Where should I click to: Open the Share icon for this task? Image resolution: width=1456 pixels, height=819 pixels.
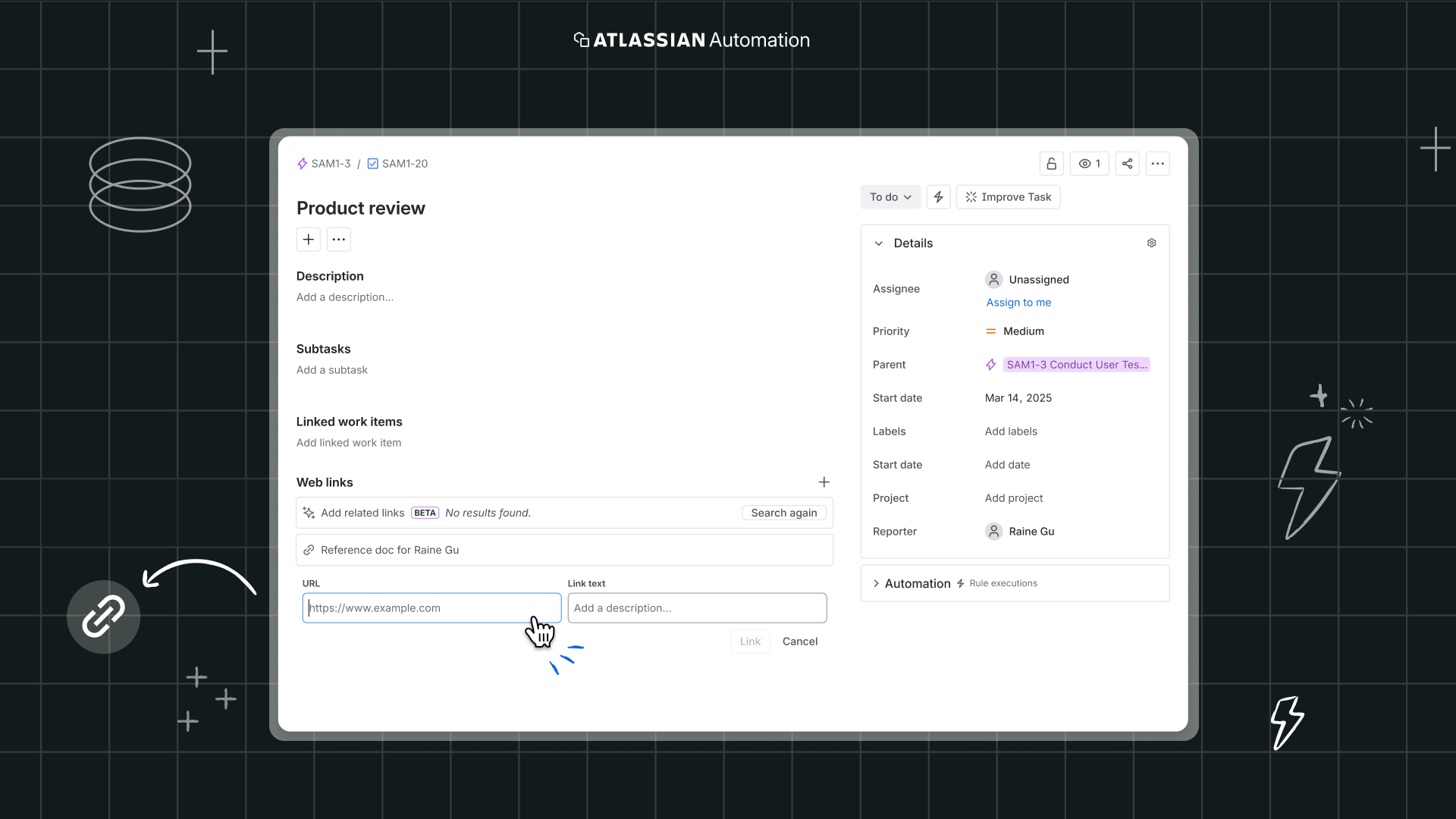click(x=1127, y=163)
